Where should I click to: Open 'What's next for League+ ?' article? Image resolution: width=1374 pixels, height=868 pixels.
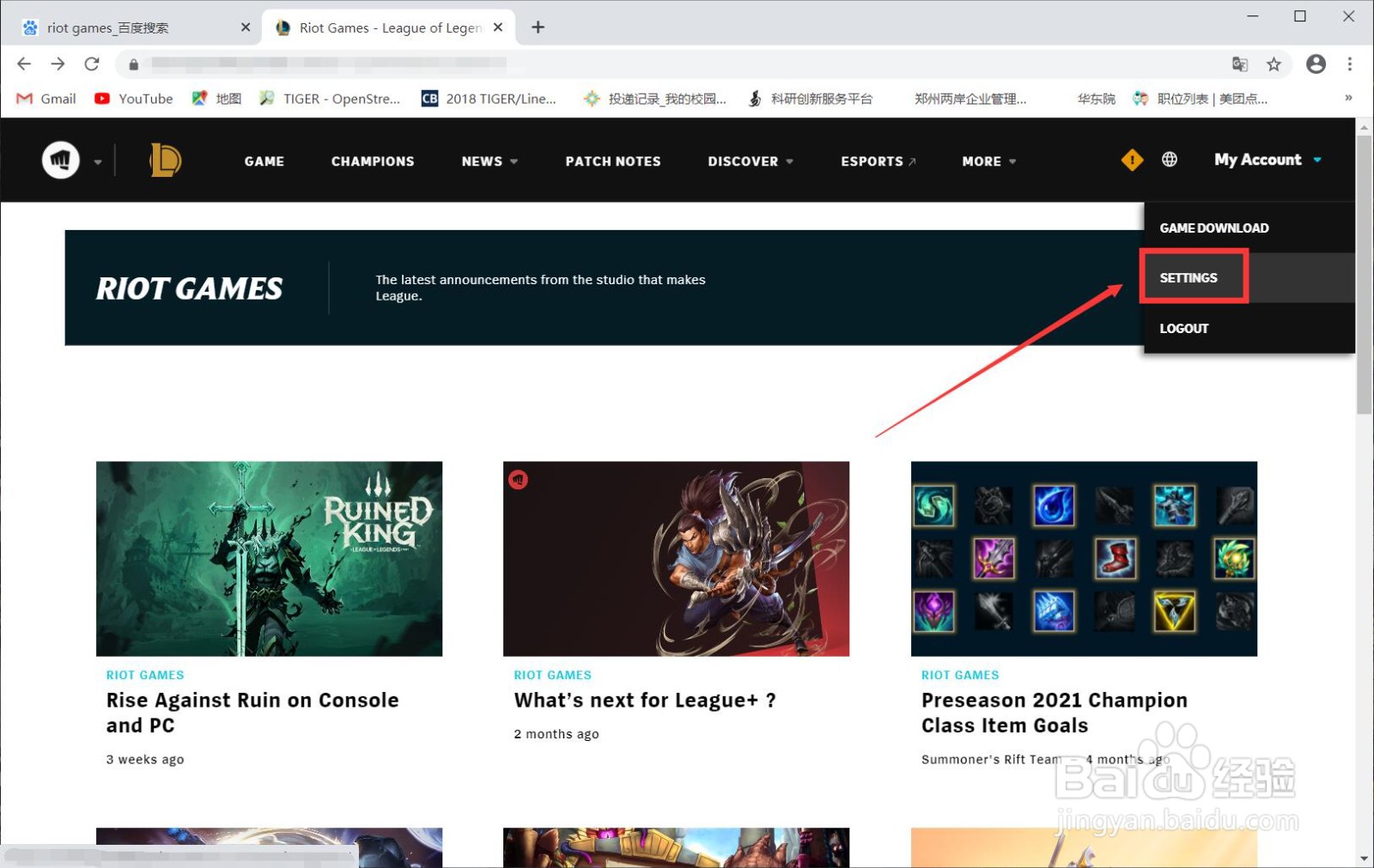tap(645, 701)
